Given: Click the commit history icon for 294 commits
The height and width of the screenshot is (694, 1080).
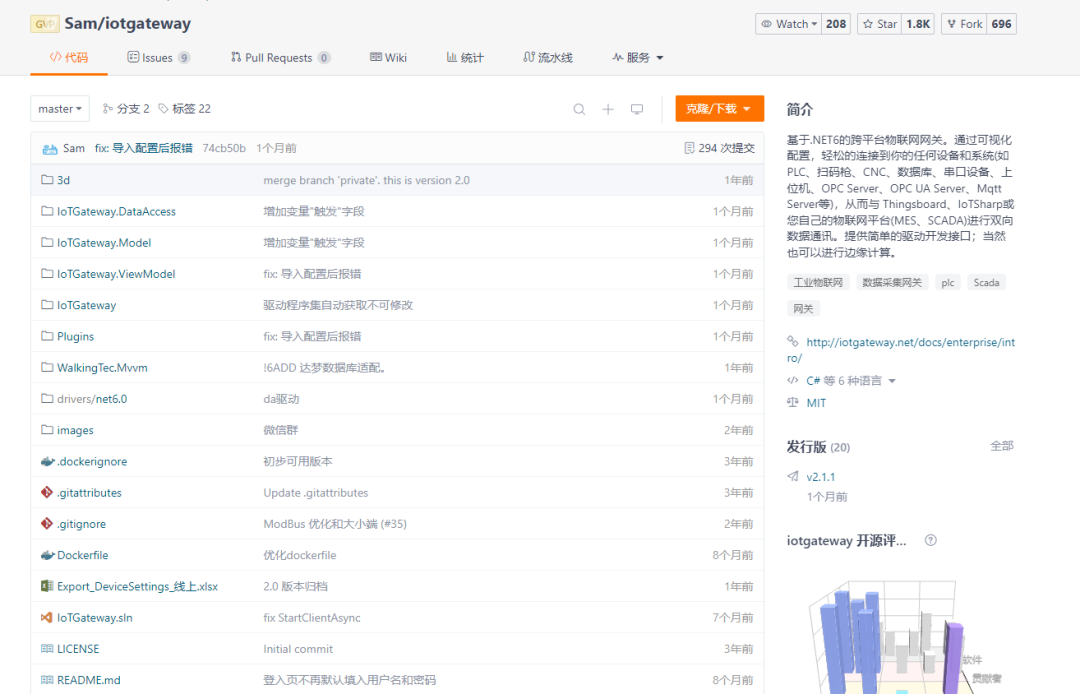Looking at the screenshot, I should click(x=689, y=148).
